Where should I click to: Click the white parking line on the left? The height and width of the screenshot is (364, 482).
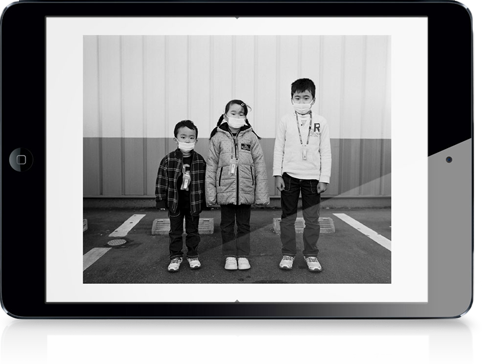tap(127, 225)
